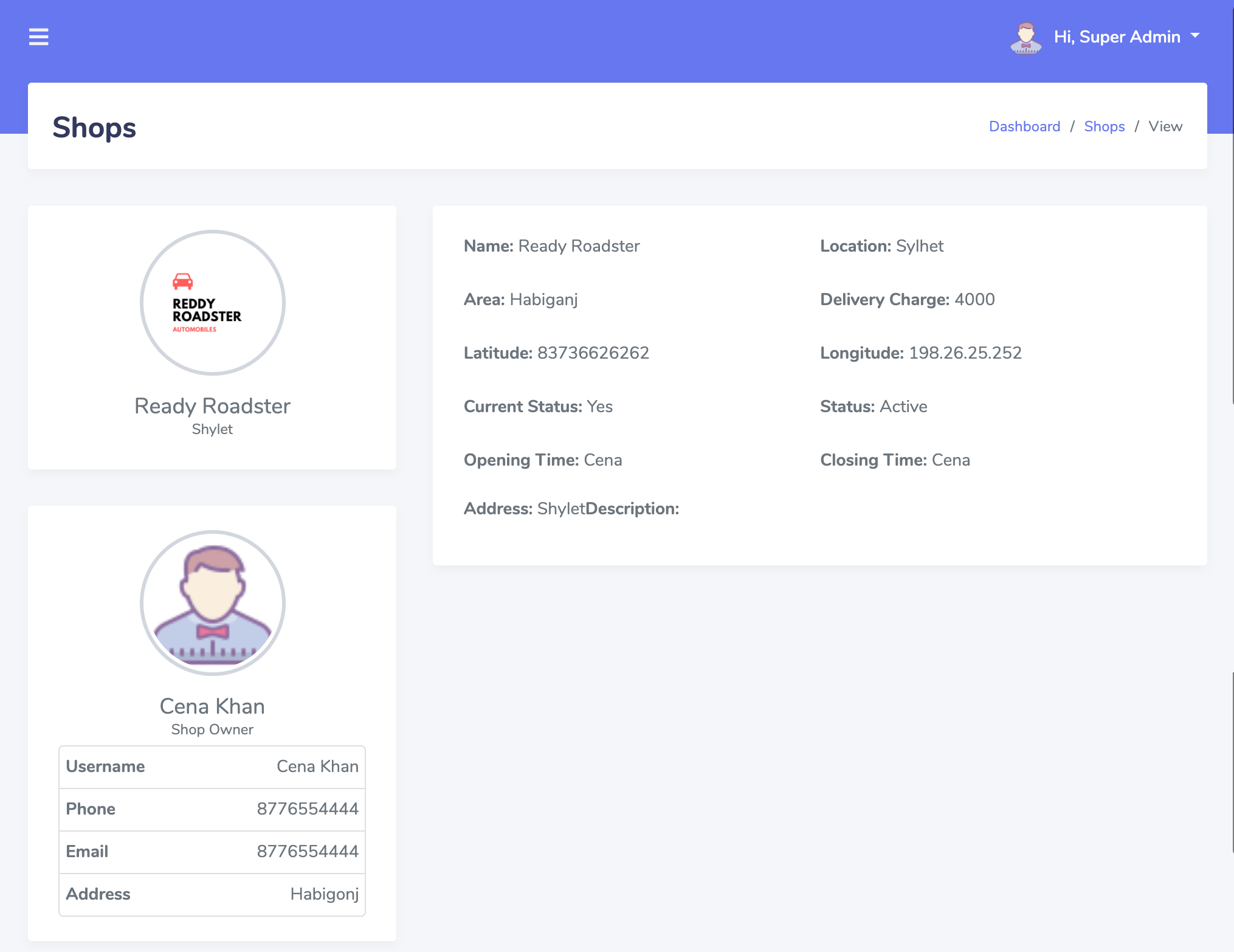Viewport: 1234px width, 952px height.
Task: Click the Closing Time: Cena field
Action: pos(895,460)
